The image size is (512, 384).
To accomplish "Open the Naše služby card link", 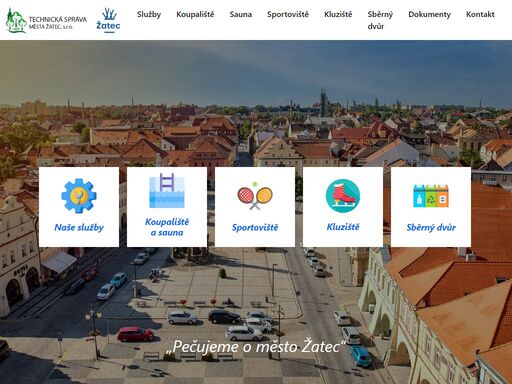I will [79, 227].
